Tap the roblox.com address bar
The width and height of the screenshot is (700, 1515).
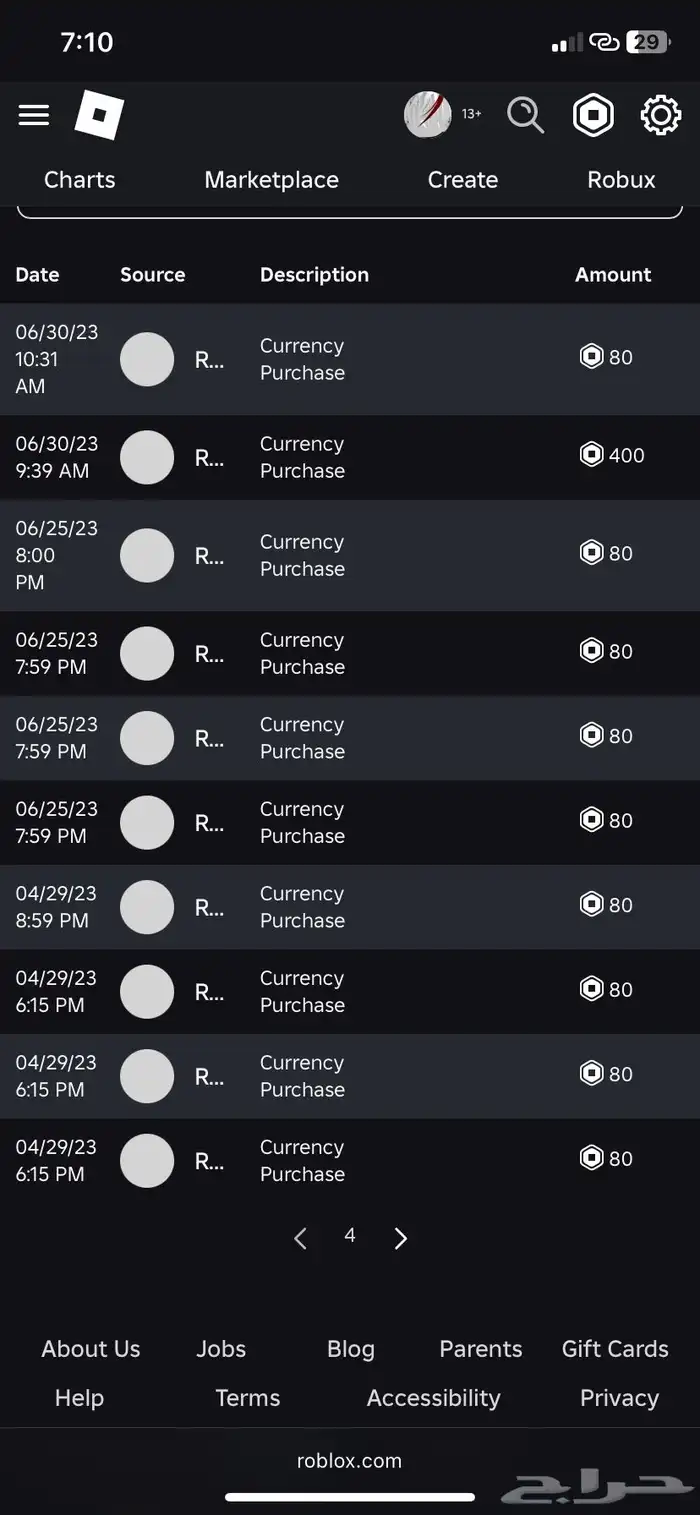349,1460
